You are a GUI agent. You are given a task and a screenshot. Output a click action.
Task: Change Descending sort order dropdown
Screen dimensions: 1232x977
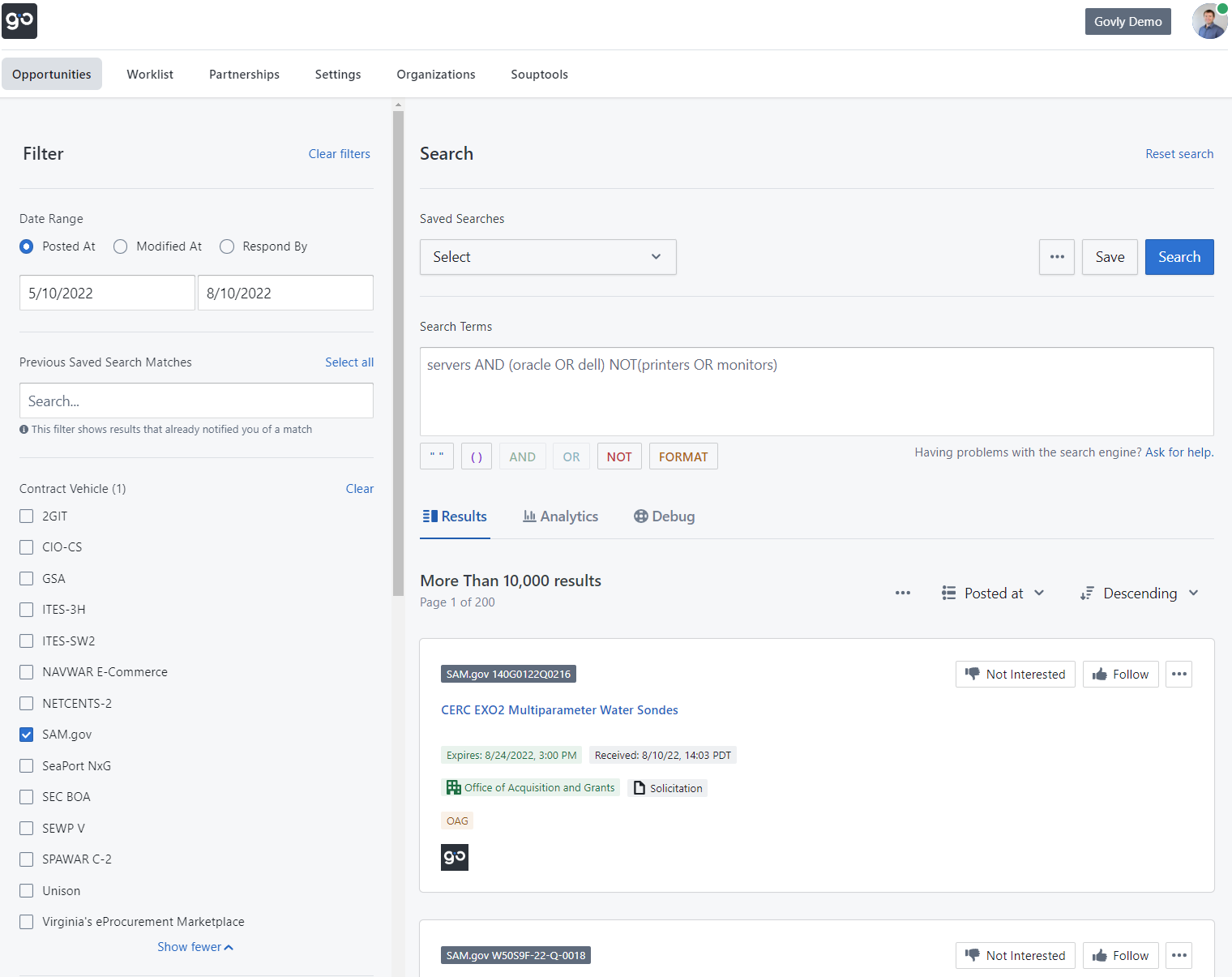1140,593
